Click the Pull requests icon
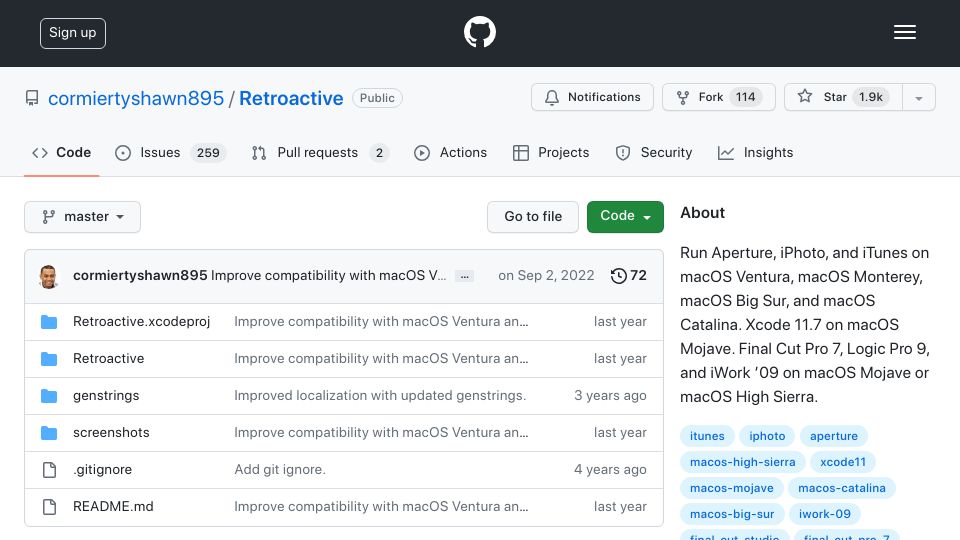960x540 pixels. tap(259, 153)
